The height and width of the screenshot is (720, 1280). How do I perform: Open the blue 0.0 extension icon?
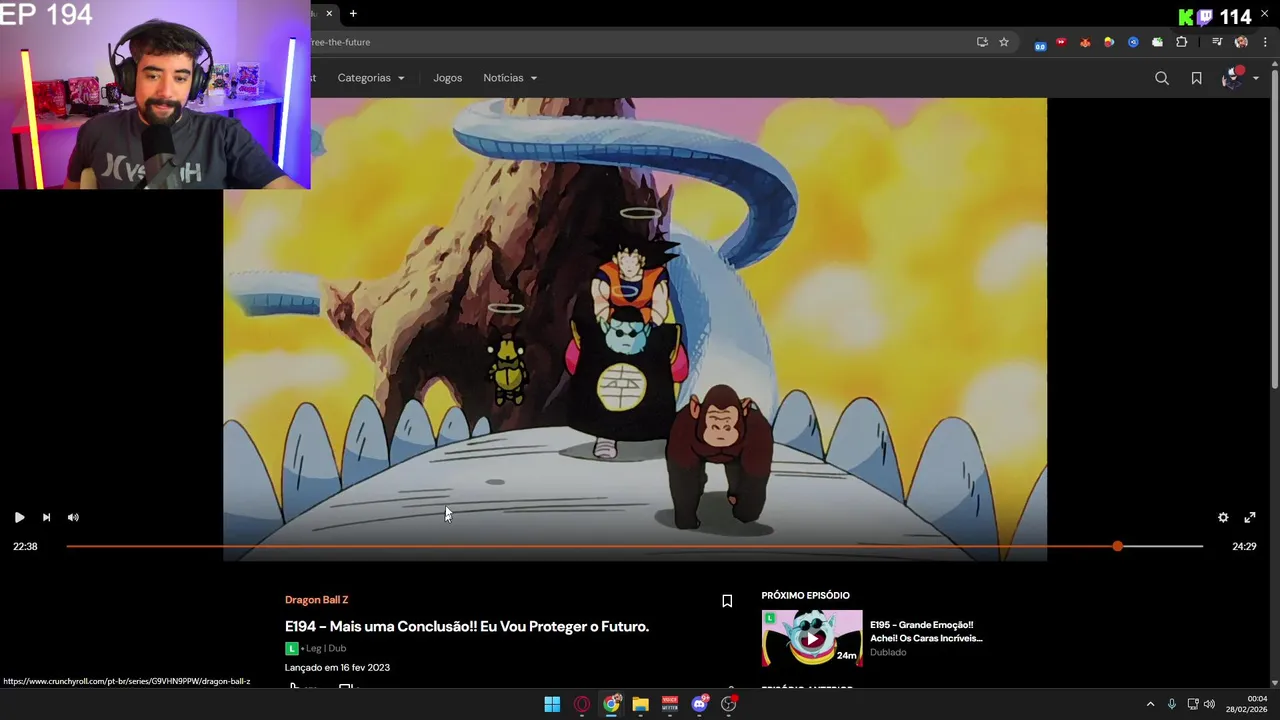1040,44
